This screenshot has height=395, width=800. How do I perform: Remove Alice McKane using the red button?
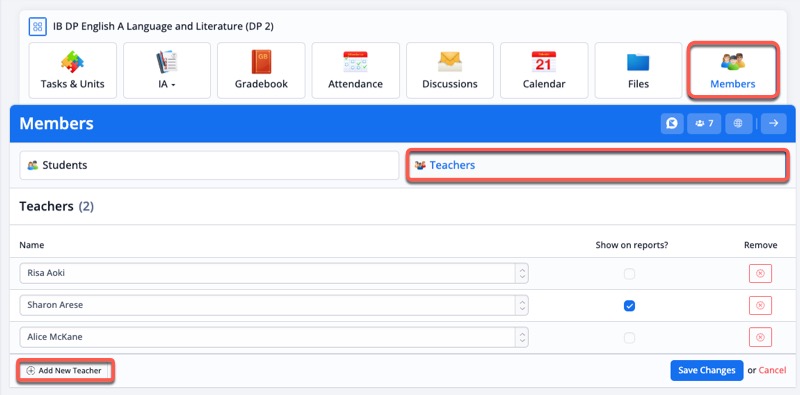(x=760, y=337)
